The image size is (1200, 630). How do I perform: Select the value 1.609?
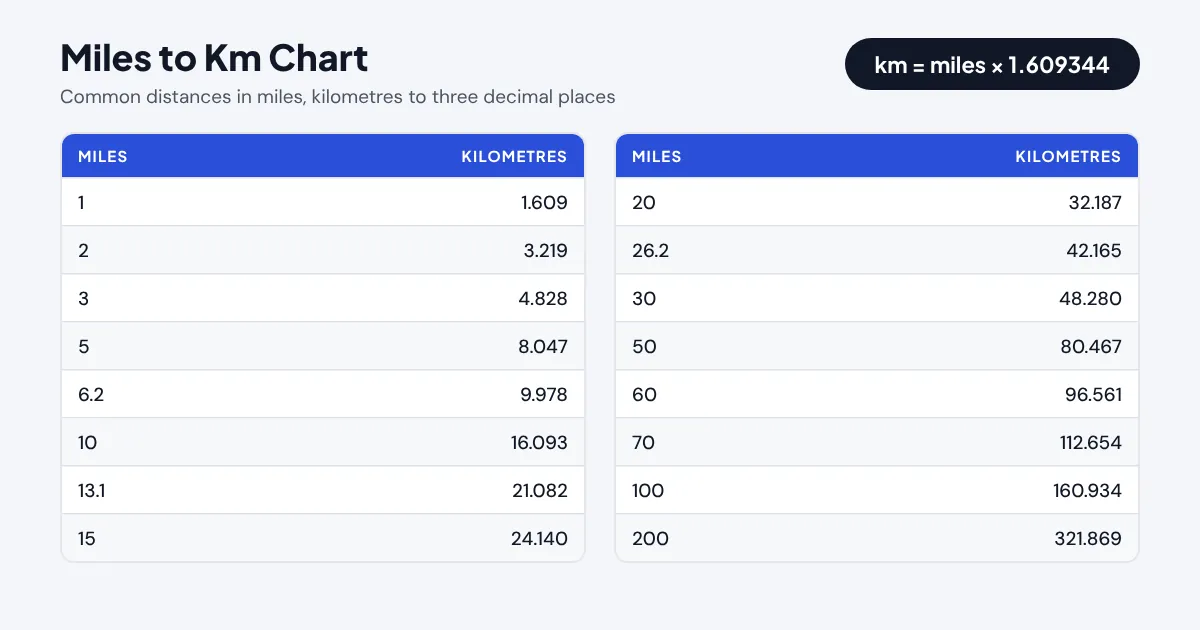[544, 202]
